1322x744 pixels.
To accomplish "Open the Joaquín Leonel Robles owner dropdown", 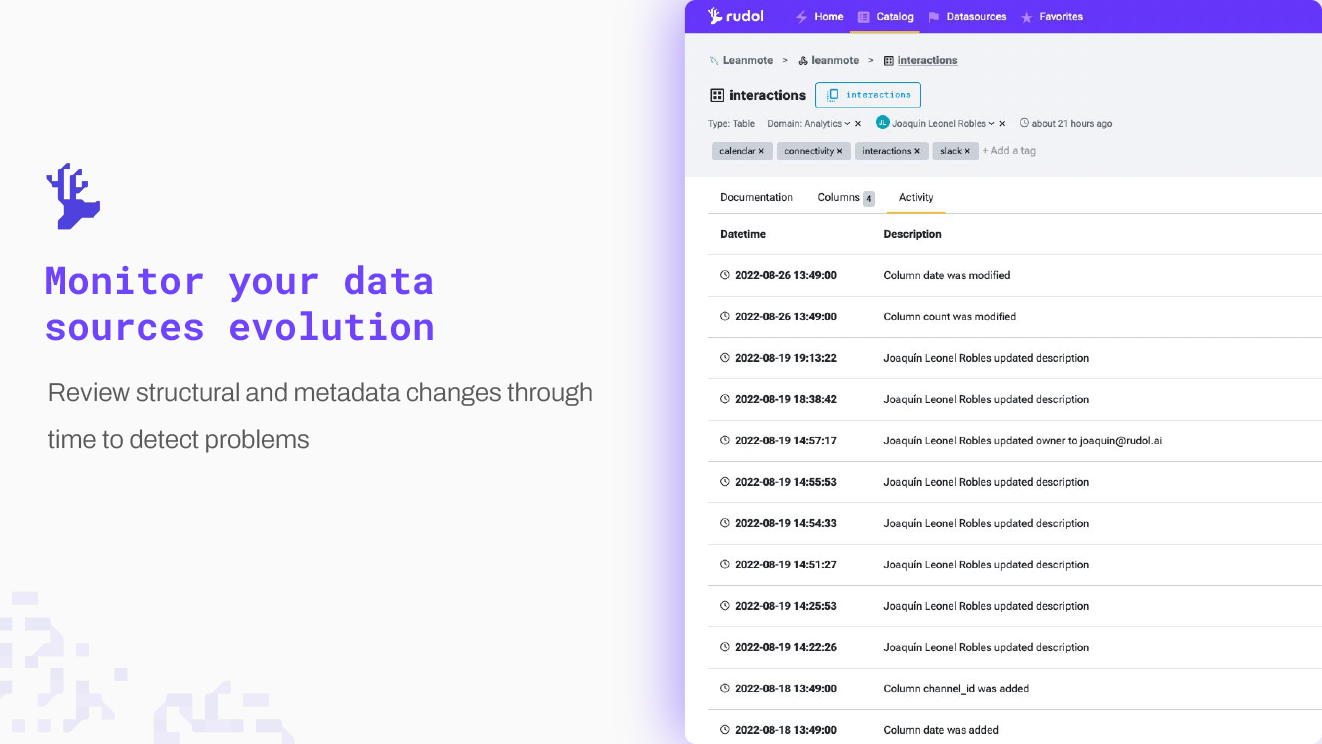I will tap(943, 124).
